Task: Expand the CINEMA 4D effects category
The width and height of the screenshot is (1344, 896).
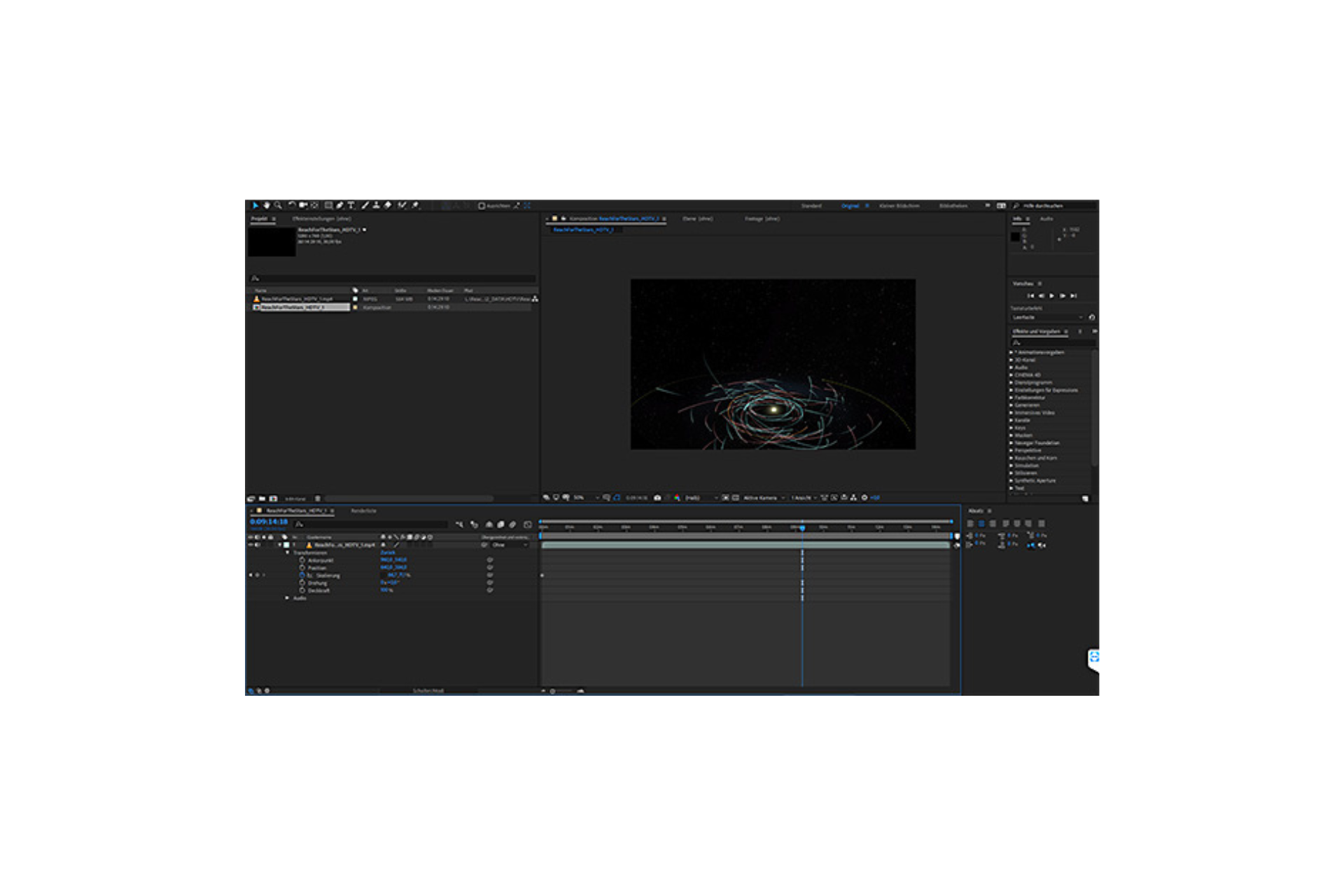Action: 1011,375
